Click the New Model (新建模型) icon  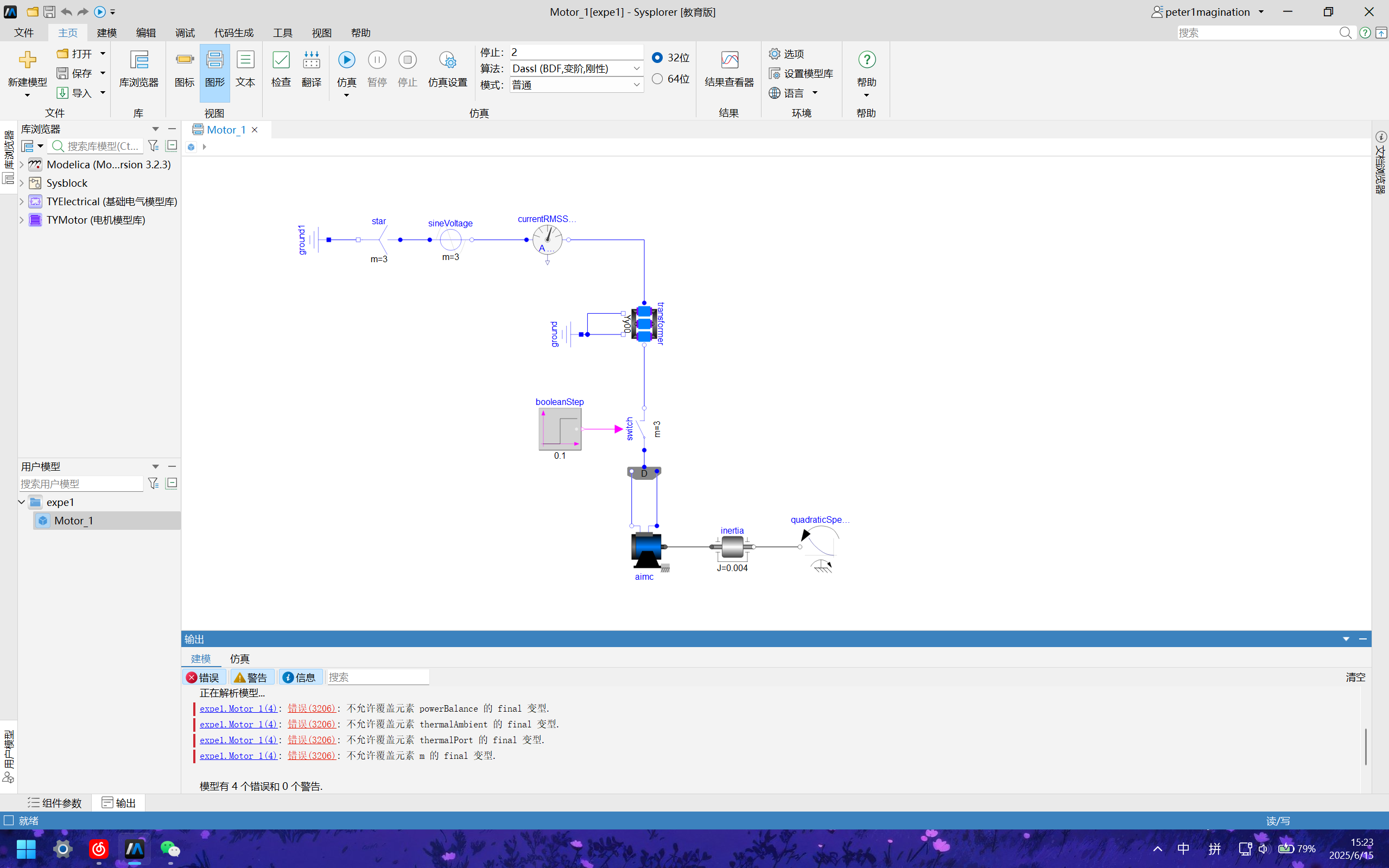[27, 60]
